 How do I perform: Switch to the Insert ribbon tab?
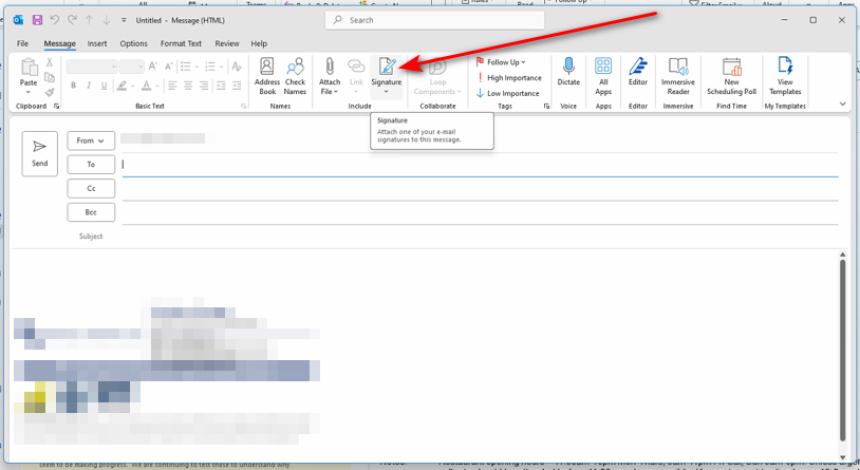(x=97, y=44)
